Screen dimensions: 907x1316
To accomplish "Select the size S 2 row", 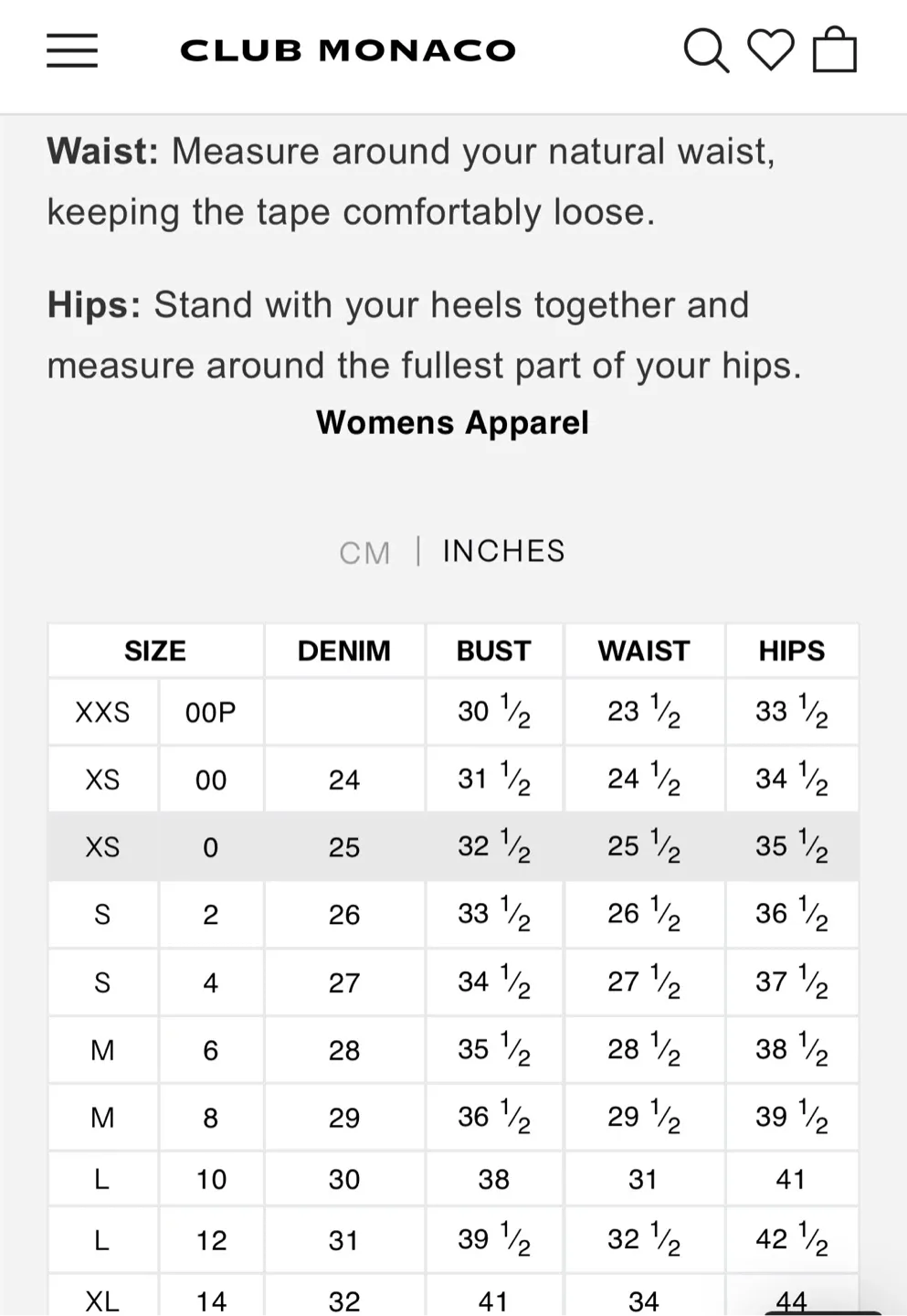I will [x=454, y=914].
